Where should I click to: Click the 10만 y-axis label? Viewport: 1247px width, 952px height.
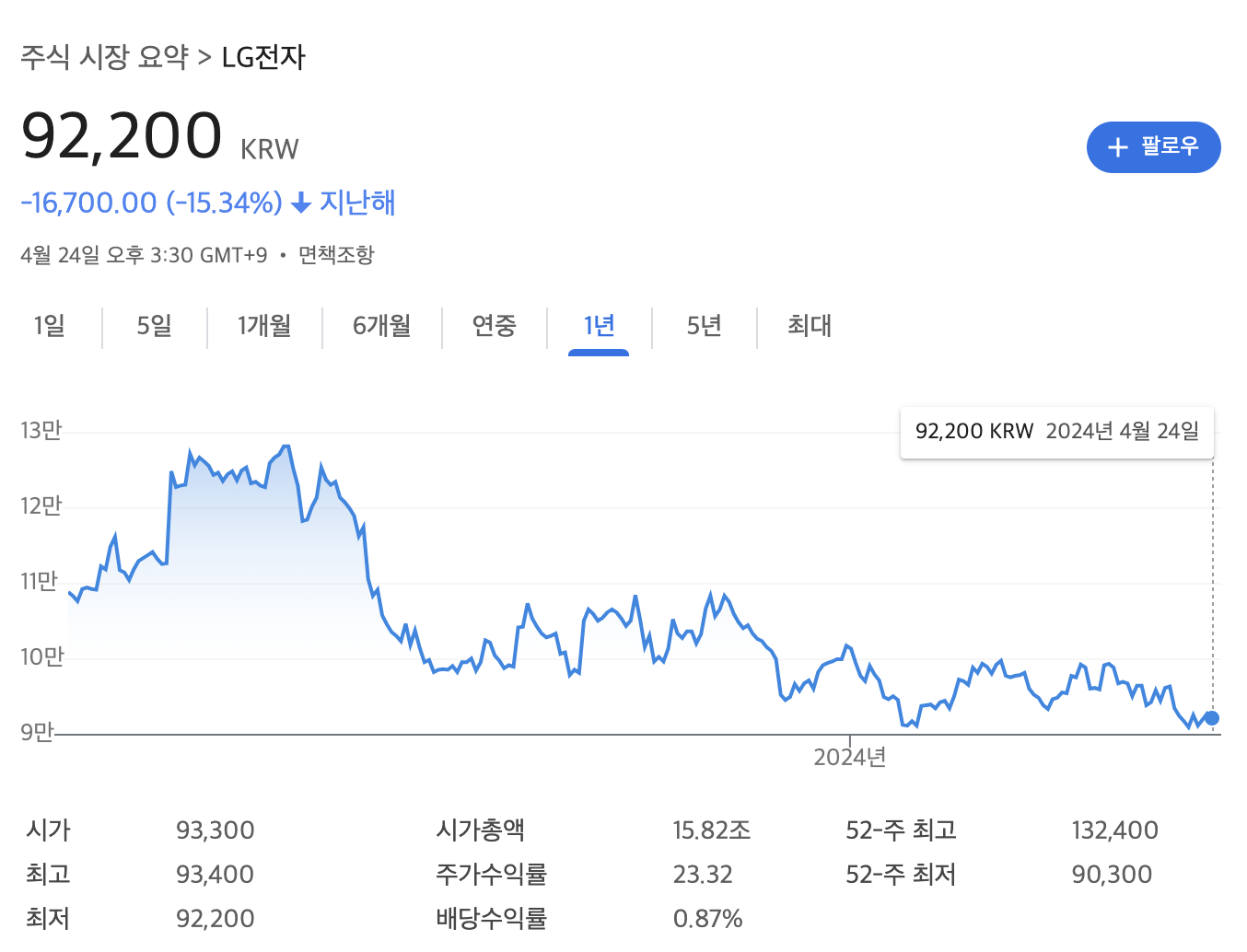(x=41, y=656)
